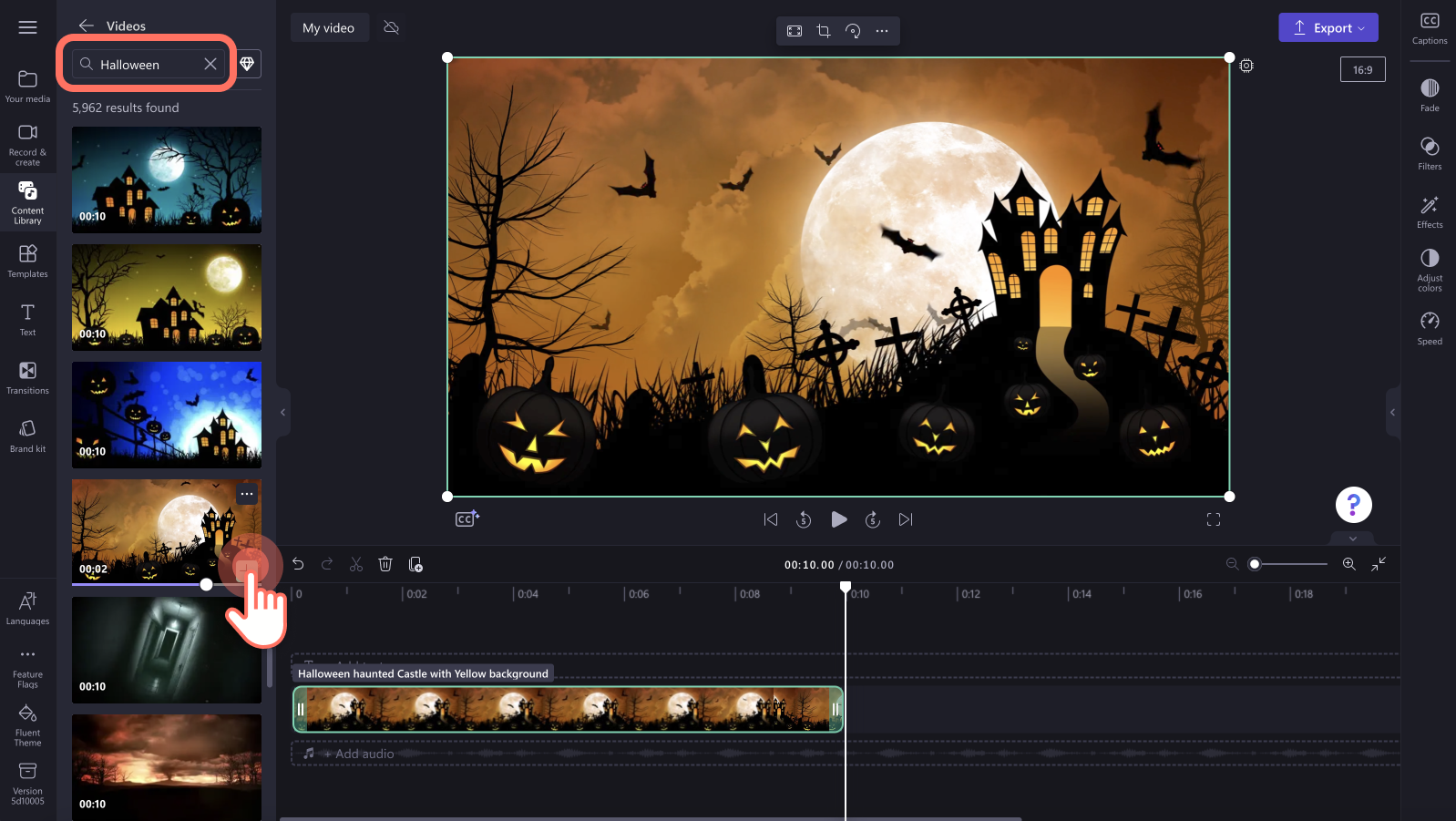
Task: Open the Transitions panel in sidebar
Action: [x=27, y=378]
